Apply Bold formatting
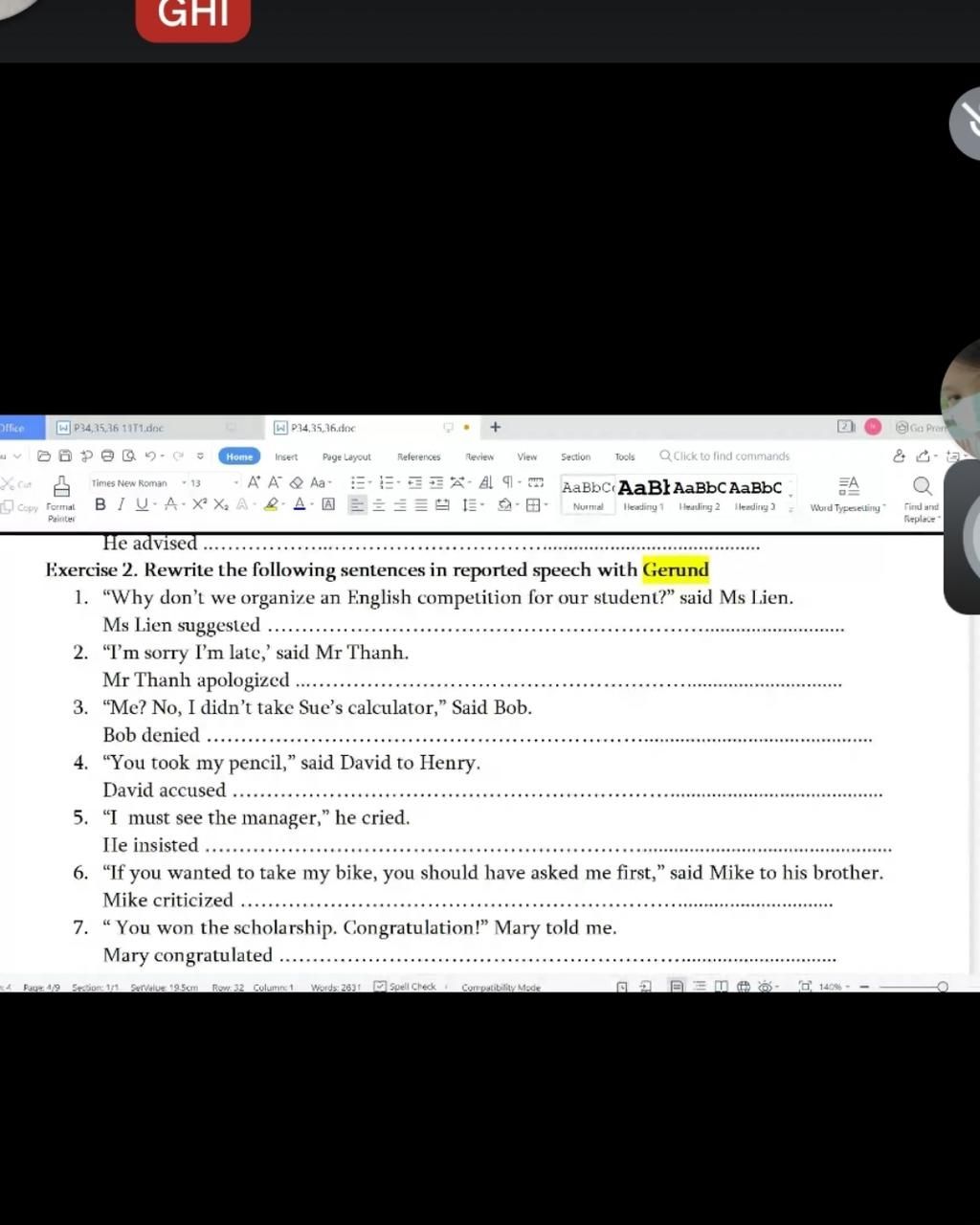Screen dimensions: 980x1225 click(100, 504)
